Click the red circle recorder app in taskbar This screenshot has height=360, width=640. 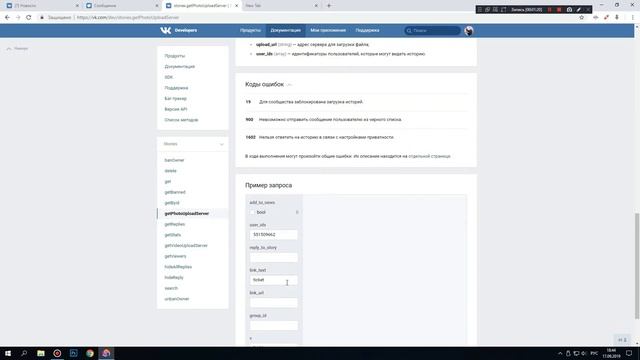pos(57,353)
